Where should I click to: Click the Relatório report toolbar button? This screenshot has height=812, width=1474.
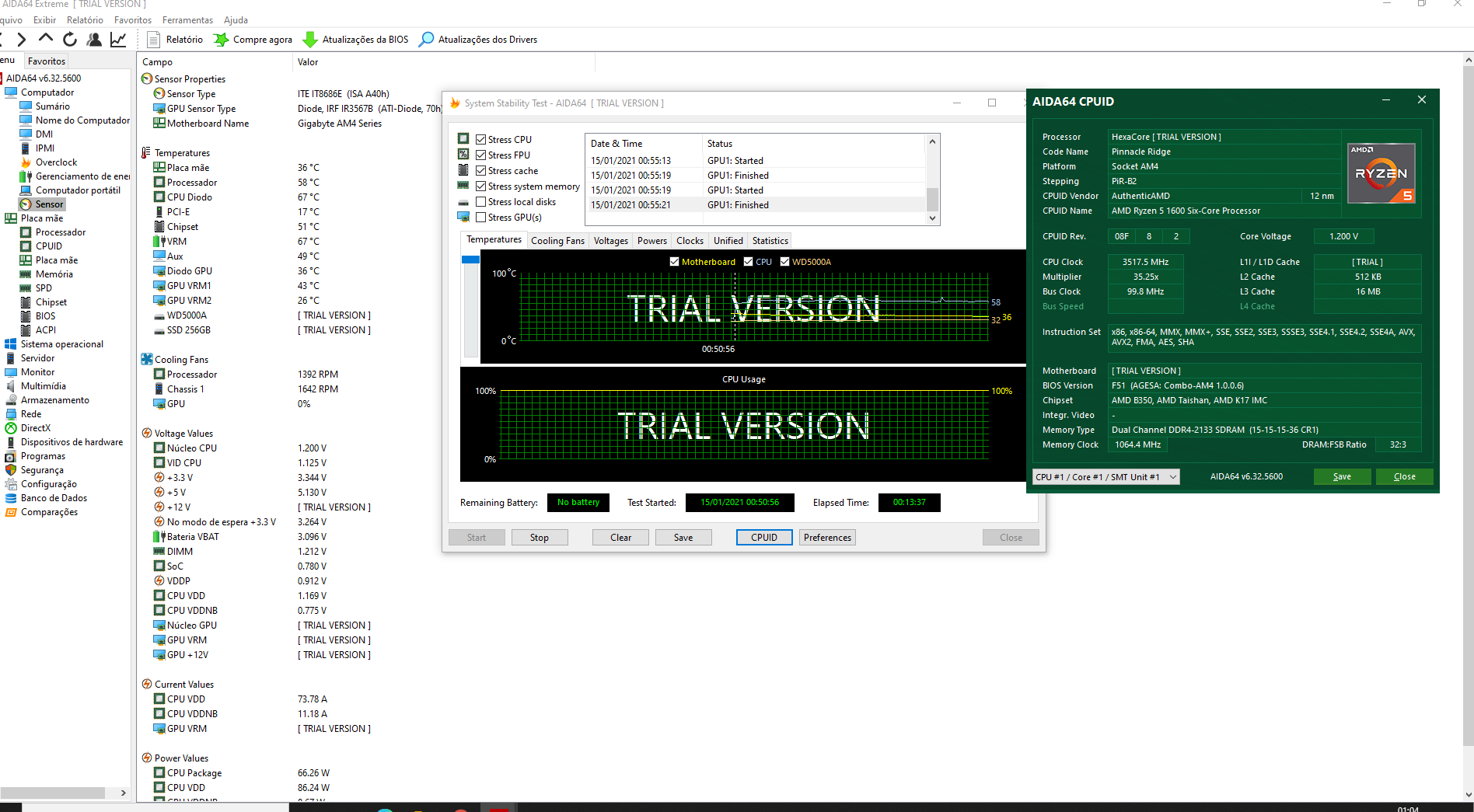click(176, 40)
